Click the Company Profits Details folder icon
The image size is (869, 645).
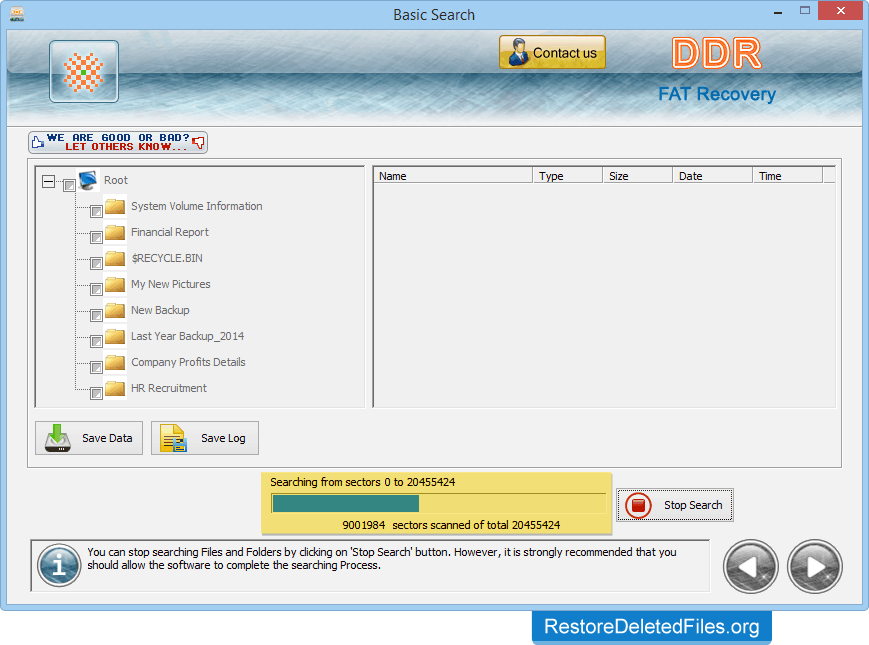[x=115, y=362]
